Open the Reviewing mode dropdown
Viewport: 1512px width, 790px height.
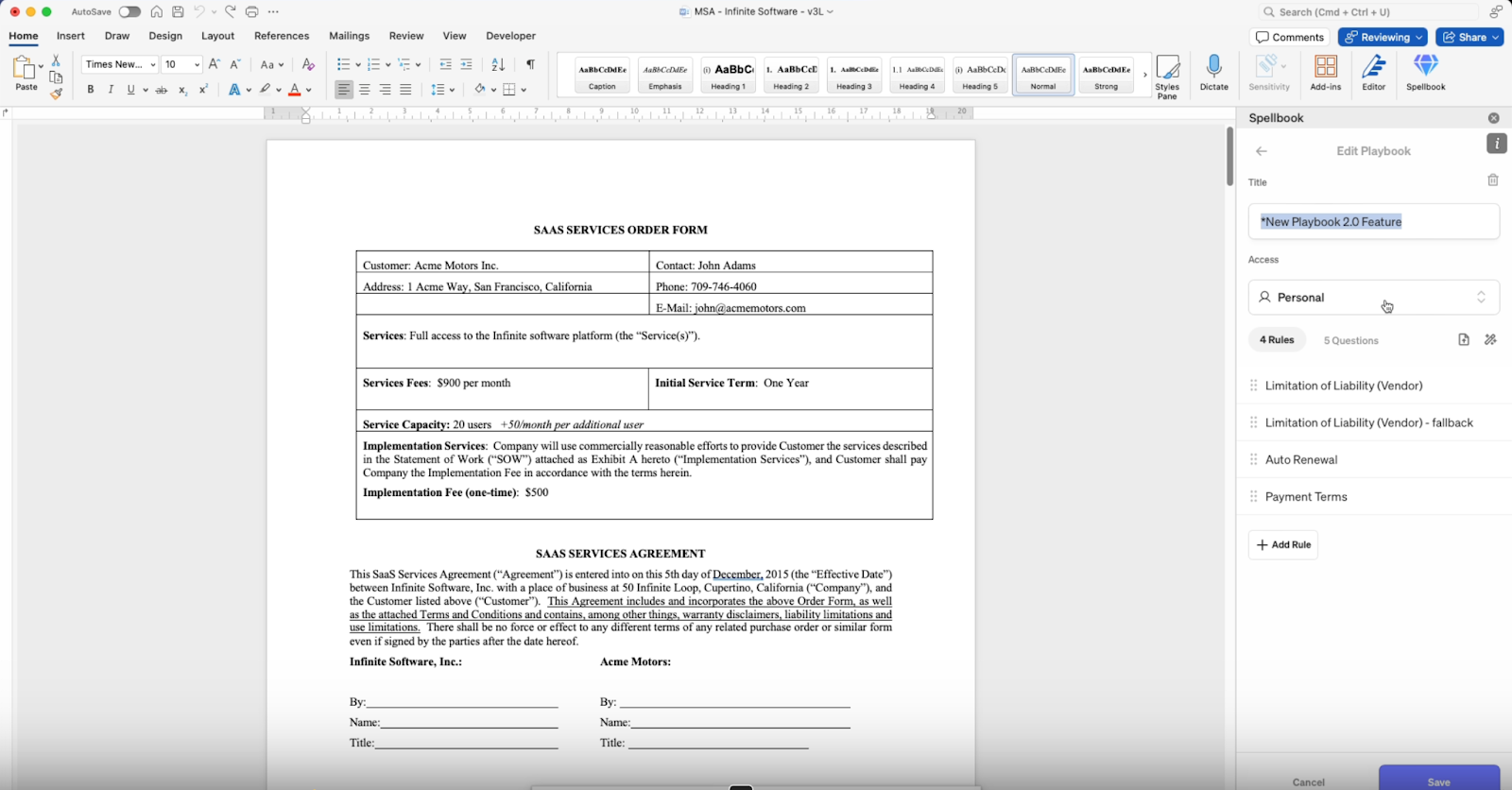point(1383,37)
